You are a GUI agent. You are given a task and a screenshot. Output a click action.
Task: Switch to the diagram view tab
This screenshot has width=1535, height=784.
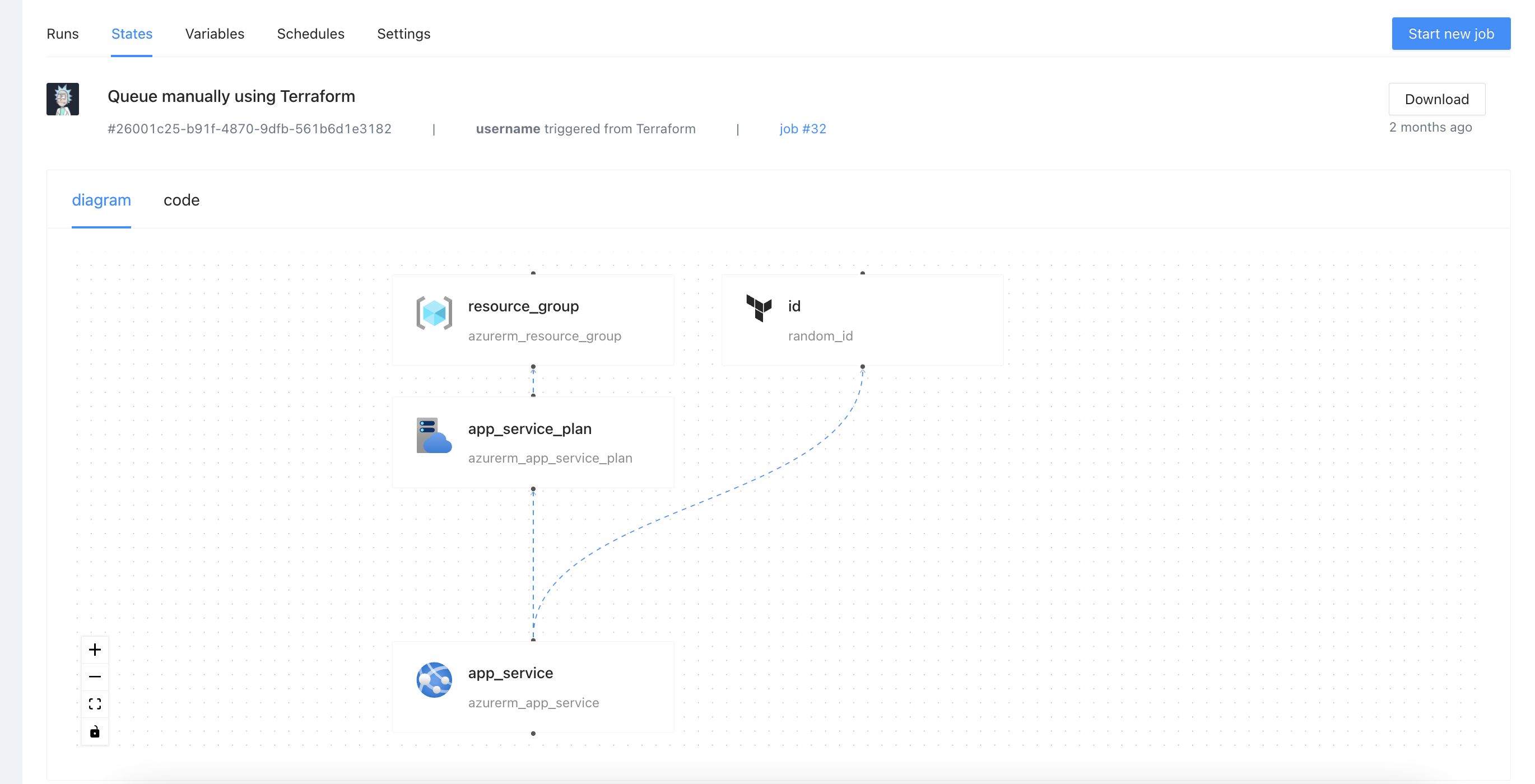101,200
